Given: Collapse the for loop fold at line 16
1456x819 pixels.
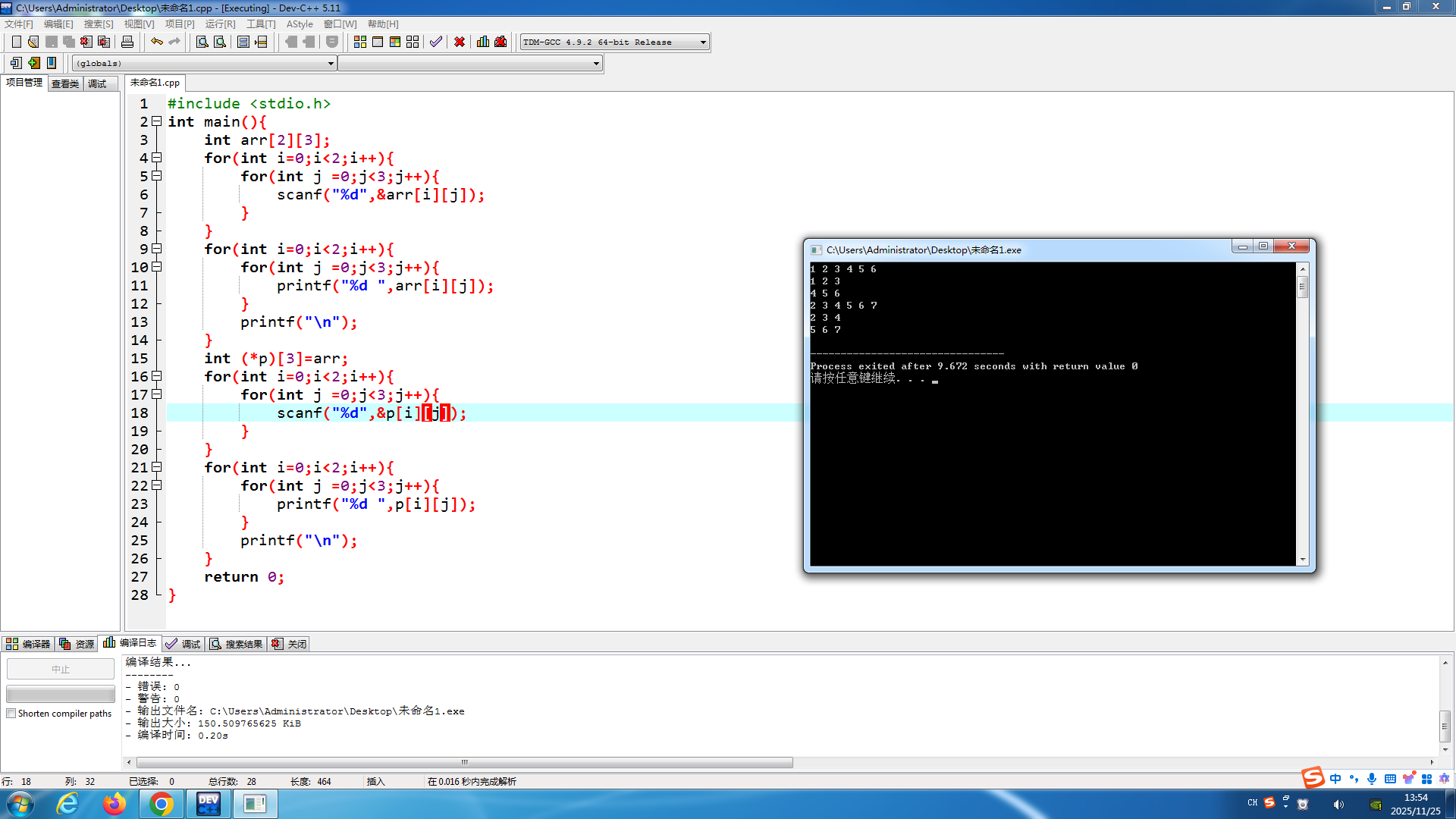Looking at the screenshot, I should point(157,376).
